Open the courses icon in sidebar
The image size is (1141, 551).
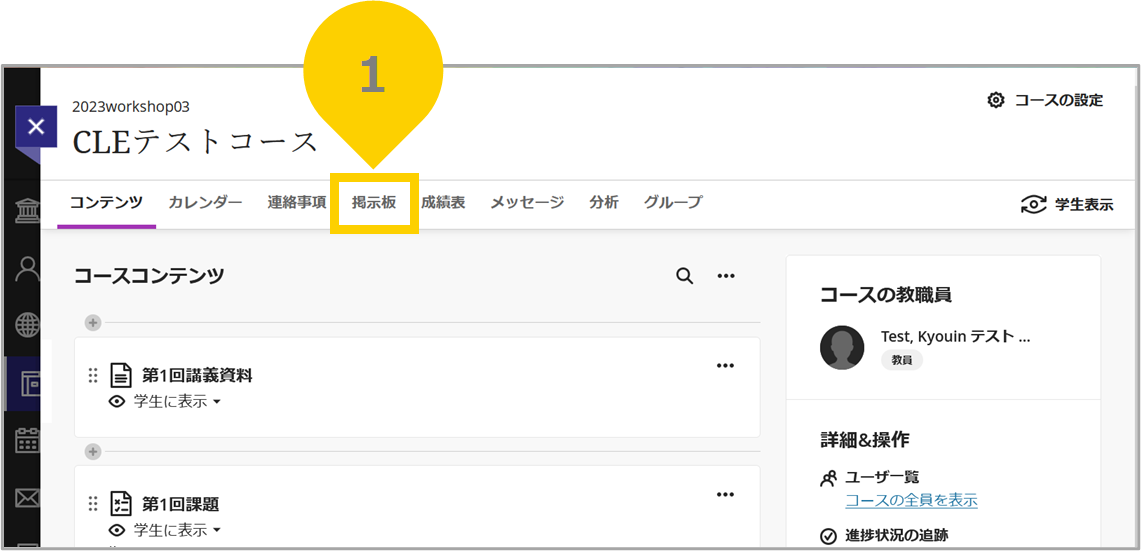pos(29,384)
